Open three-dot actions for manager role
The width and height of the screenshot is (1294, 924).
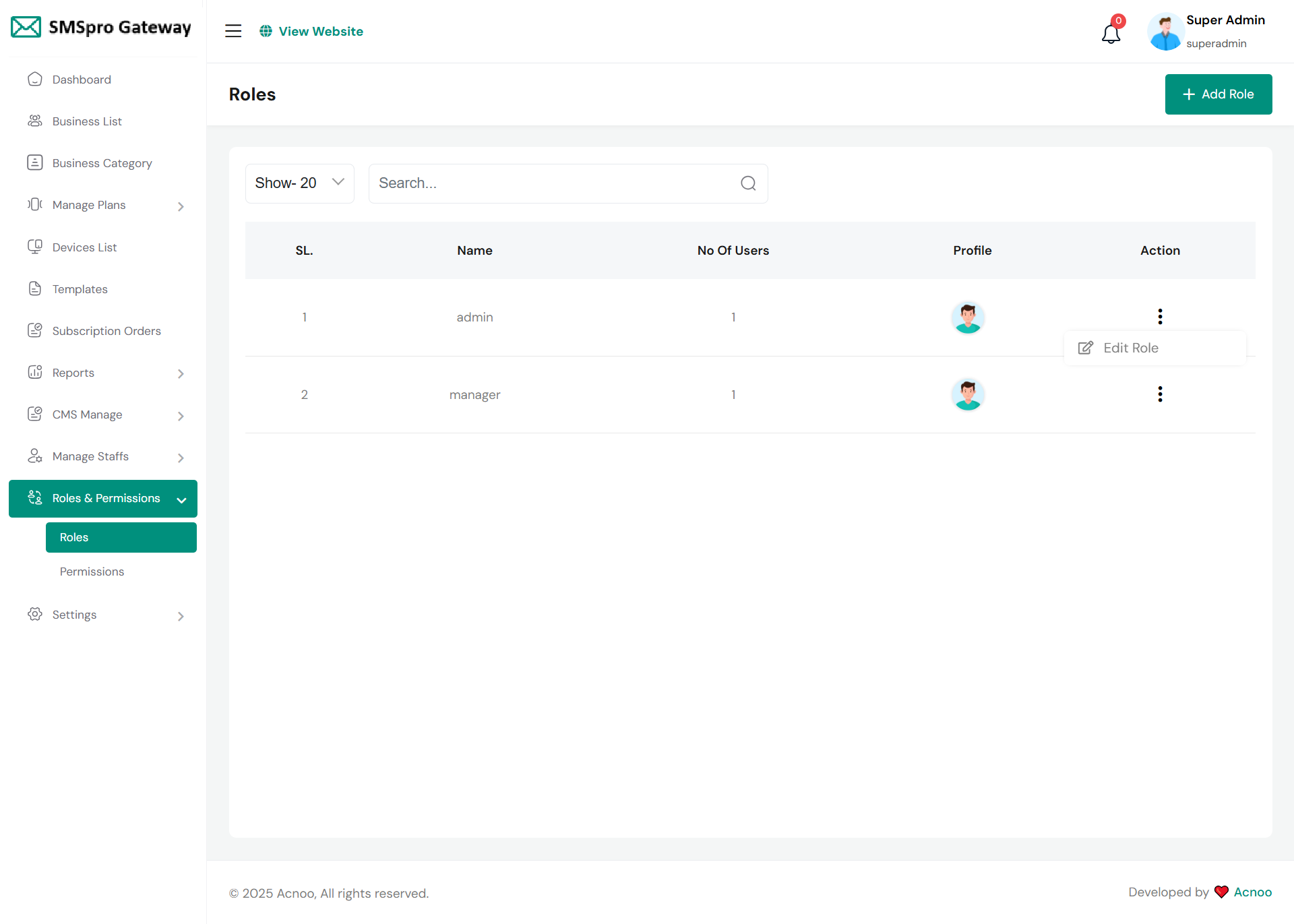click(1160, 394)
